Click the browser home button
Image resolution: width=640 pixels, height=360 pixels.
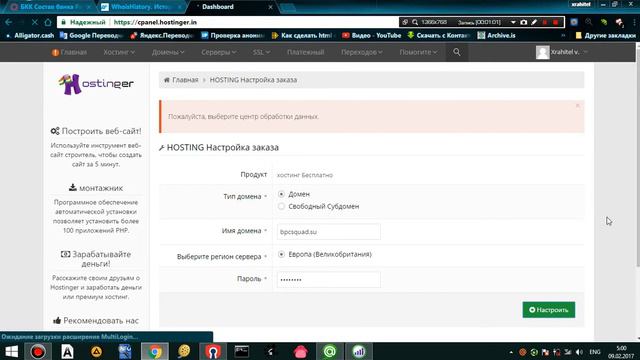[x=48, y=22]
